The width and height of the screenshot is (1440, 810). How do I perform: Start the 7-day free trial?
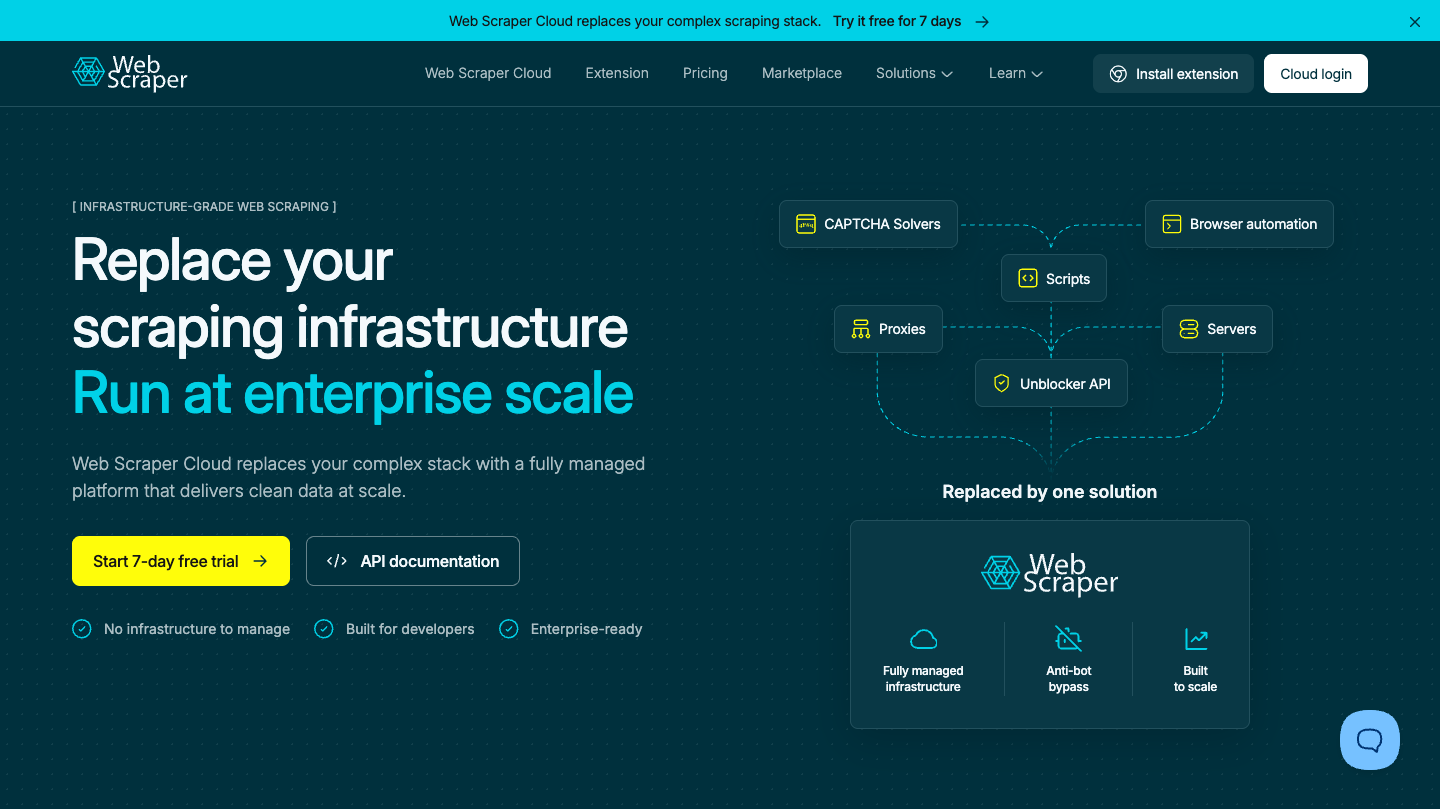181,561
